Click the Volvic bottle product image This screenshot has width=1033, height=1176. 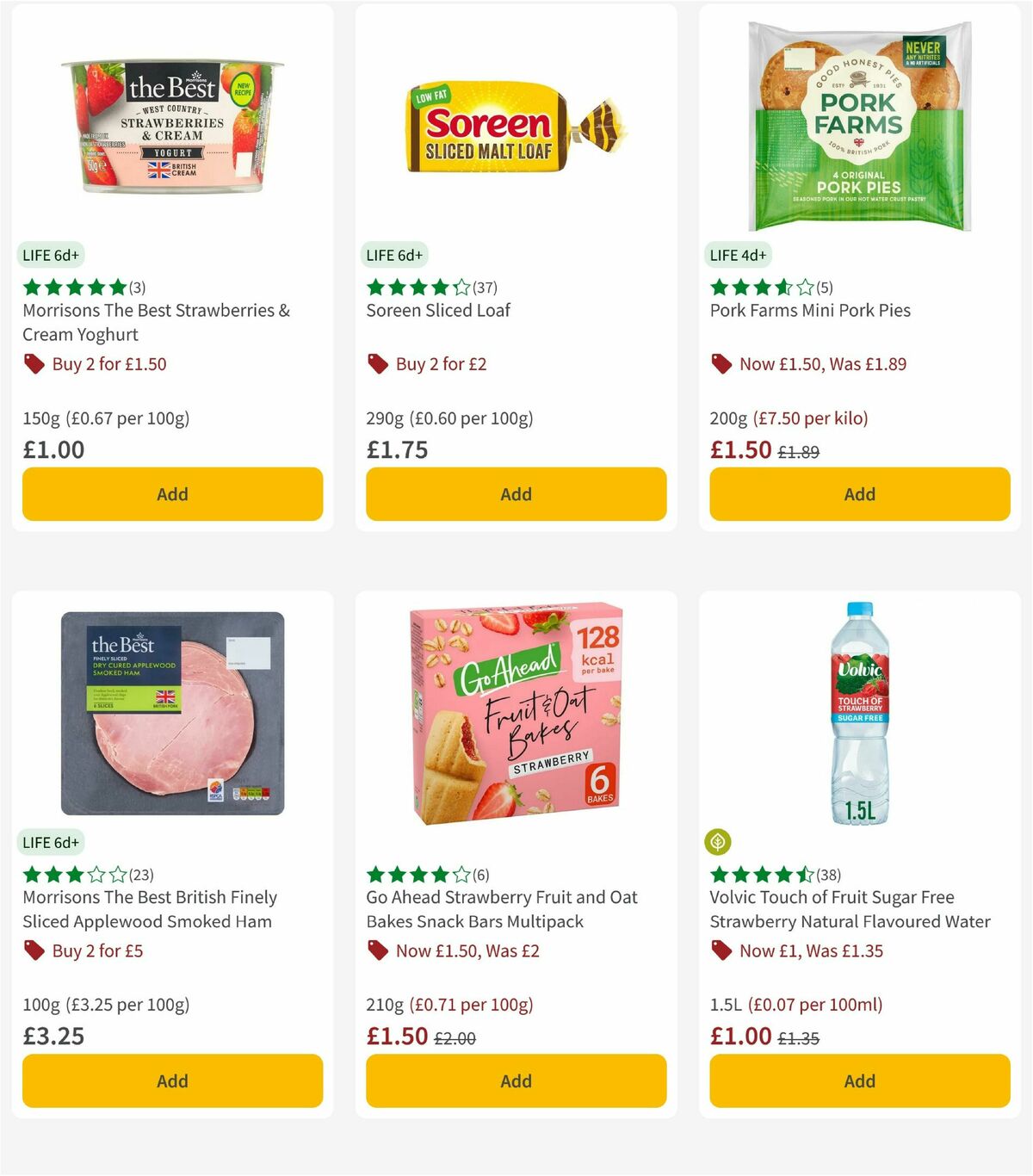pos(858,715)
